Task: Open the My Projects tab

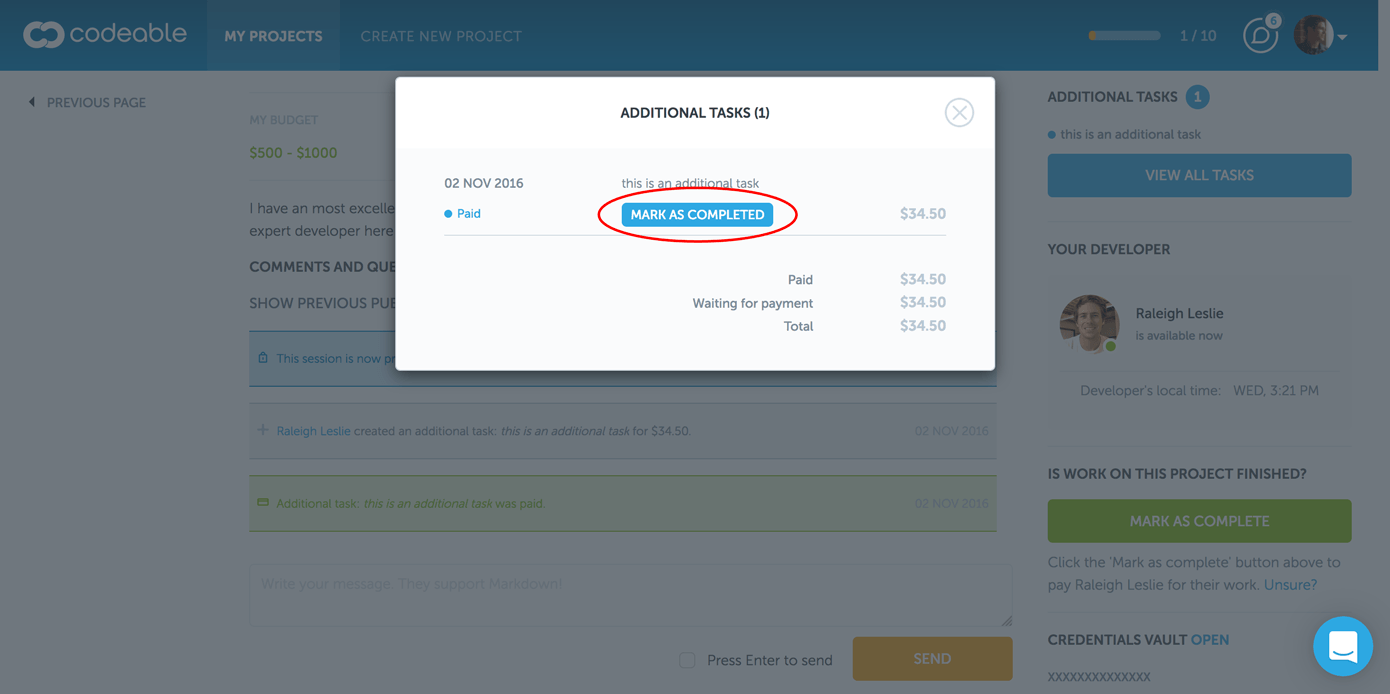Action: 273,36
